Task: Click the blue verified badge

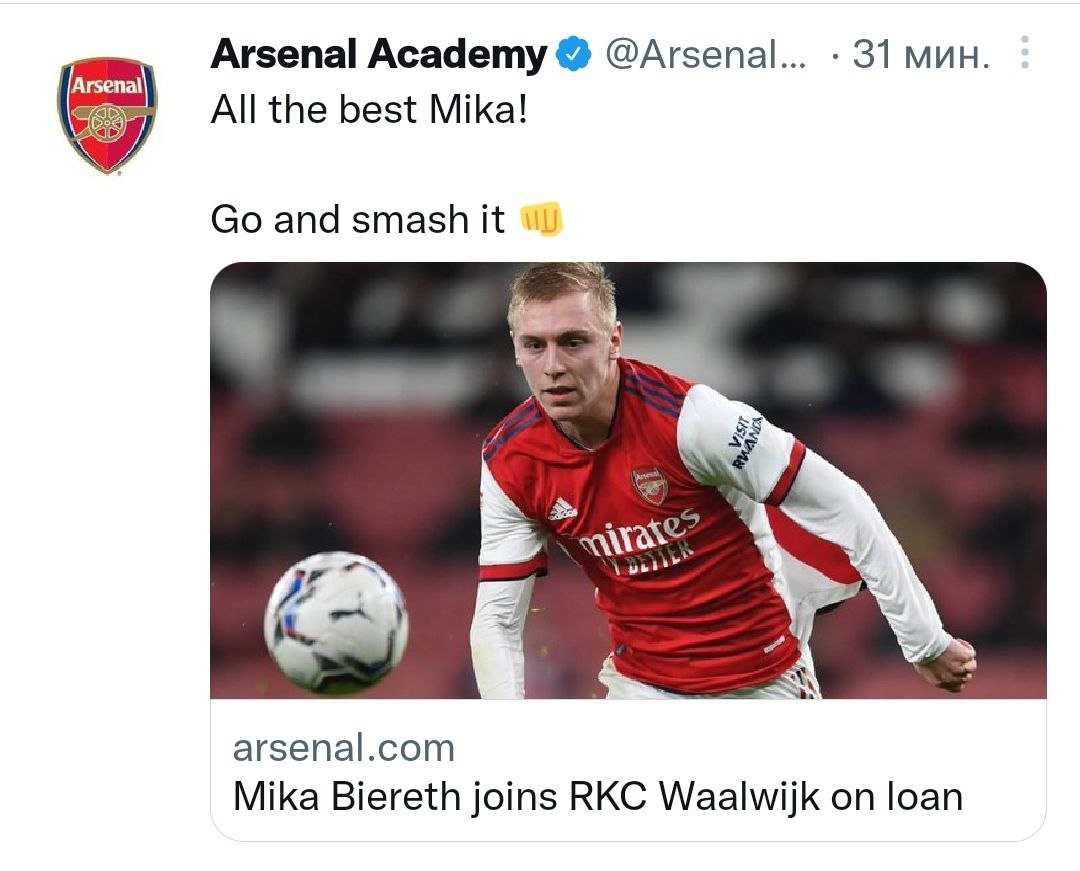Action: (574, 56)
